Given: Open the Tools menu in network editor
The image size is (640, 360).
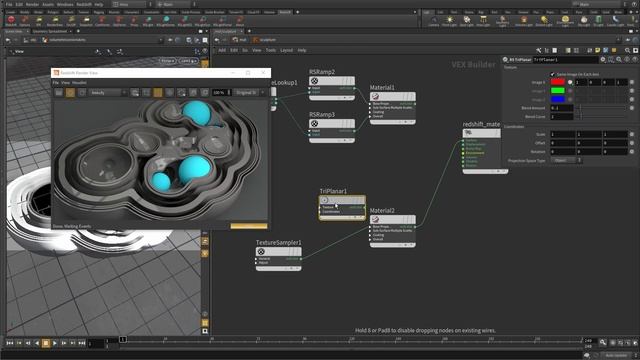Looking at the screenshot, I should [271, 50].
